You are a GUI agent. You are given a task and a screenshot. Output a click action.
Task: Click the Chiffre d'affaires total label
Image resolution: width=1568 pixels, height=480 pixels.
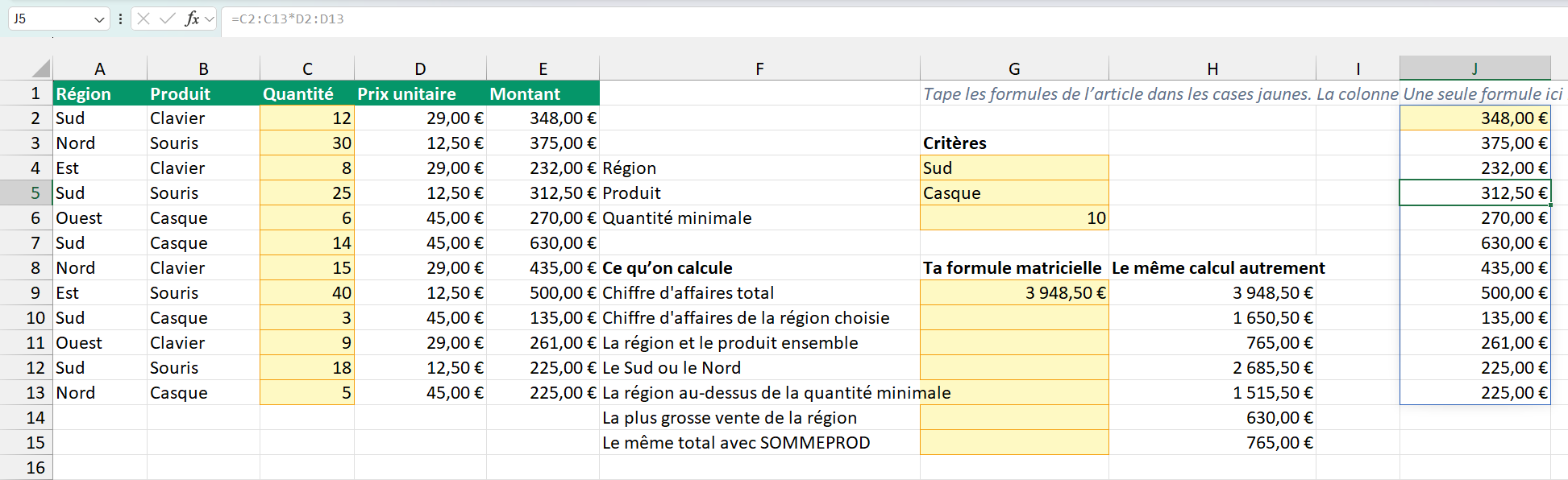[x=688, y=292]
